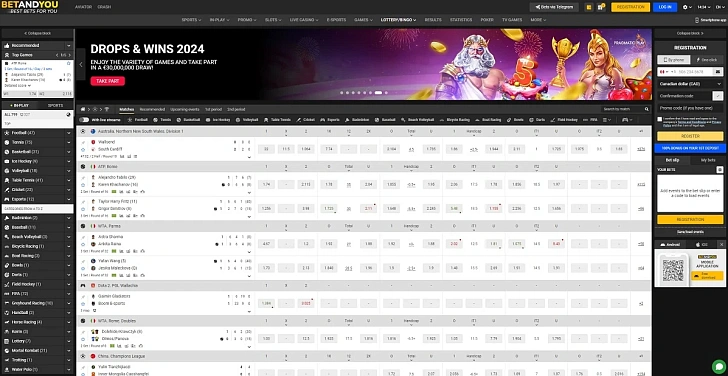Click the search magnifier in the match search

646,109
